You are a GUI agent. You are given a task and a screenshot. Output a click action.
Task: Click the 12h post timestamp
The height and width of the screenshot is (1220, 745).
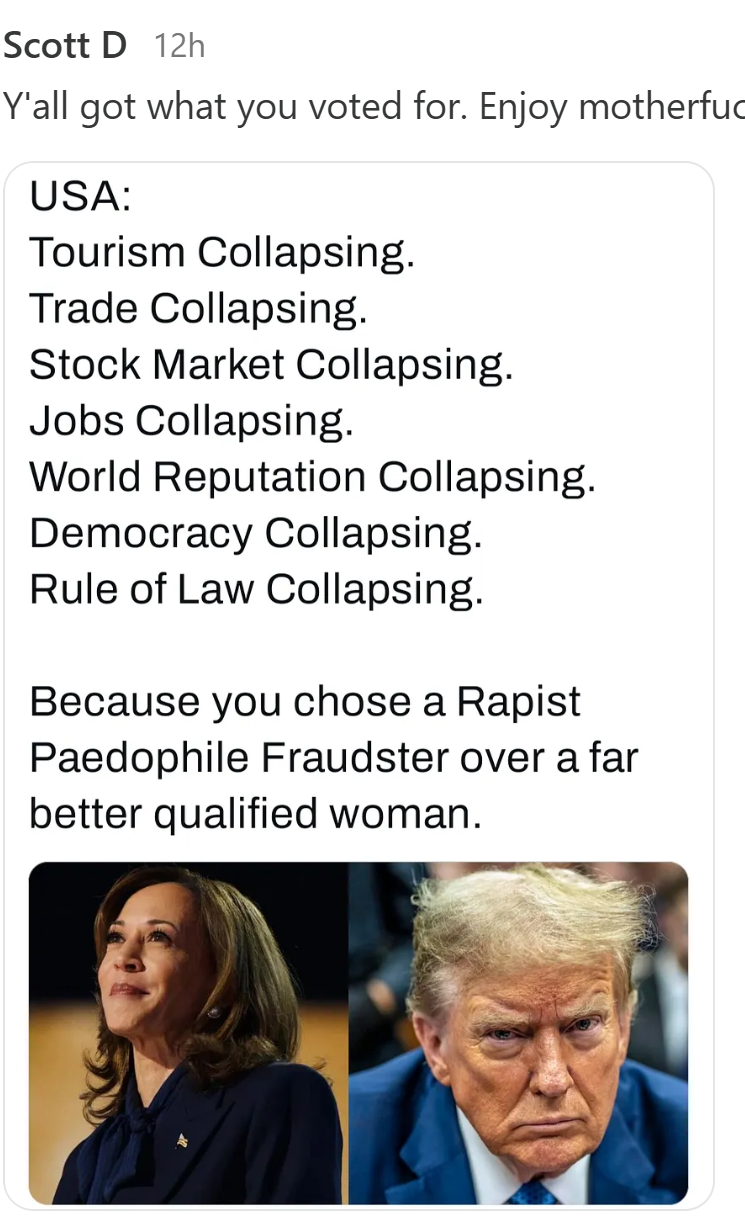[x=180, y=46]
